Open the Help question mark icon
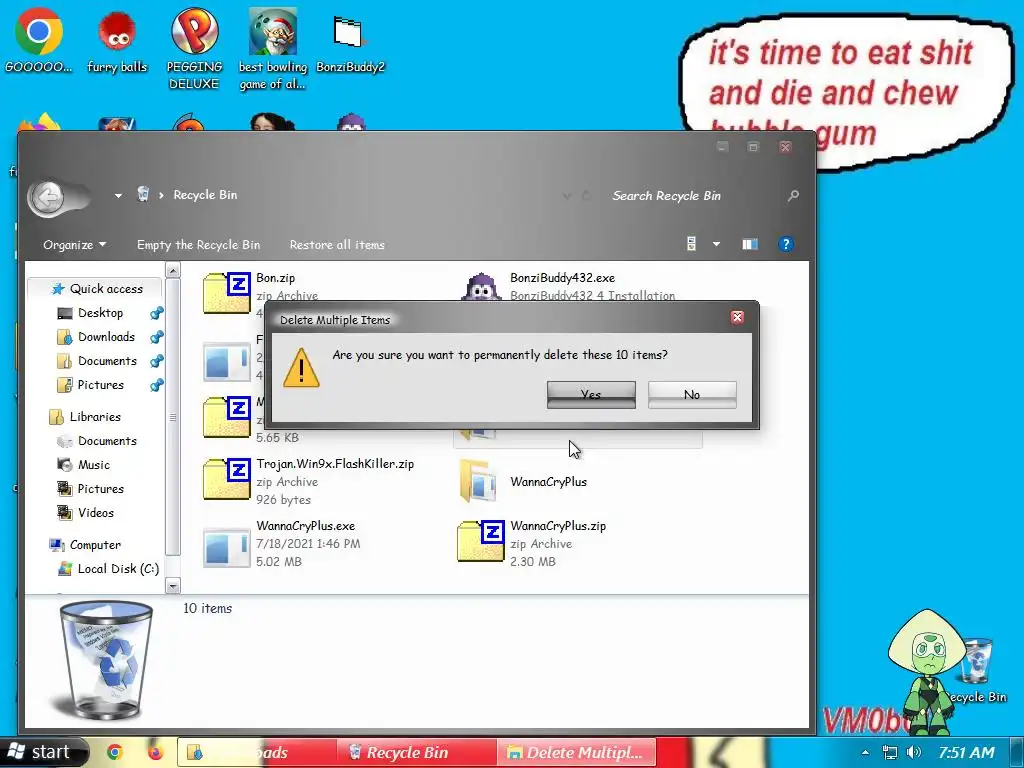The height and width of the screenshot is (768, 1024). pyautogui.click(x=786, y=244)
